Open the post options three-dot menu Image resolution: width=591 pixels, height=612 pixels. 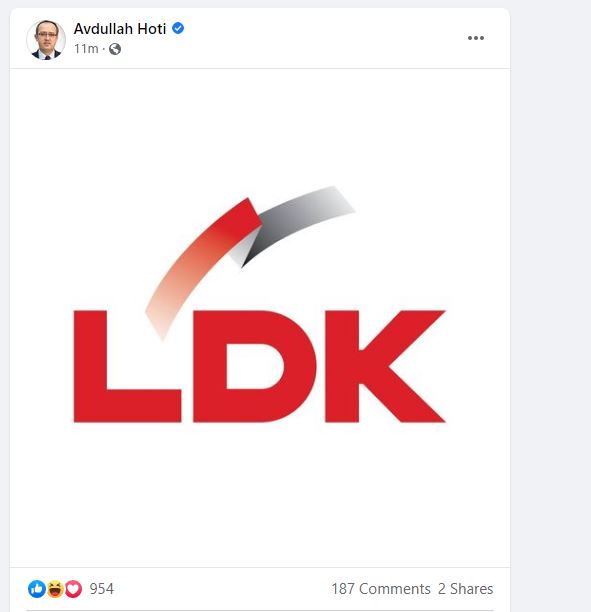476,38
